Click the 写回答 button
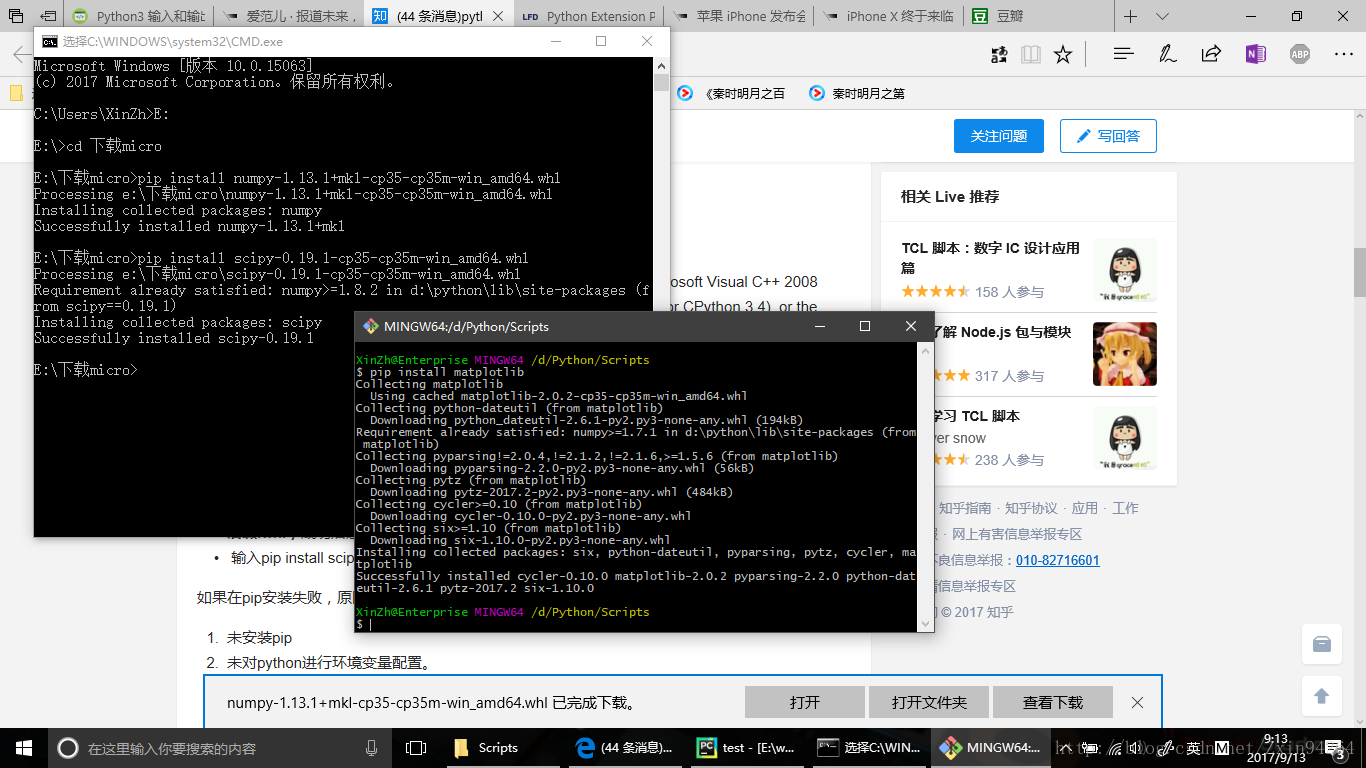This screenshot has height=768, width=1366. [x=1108, y=136]
